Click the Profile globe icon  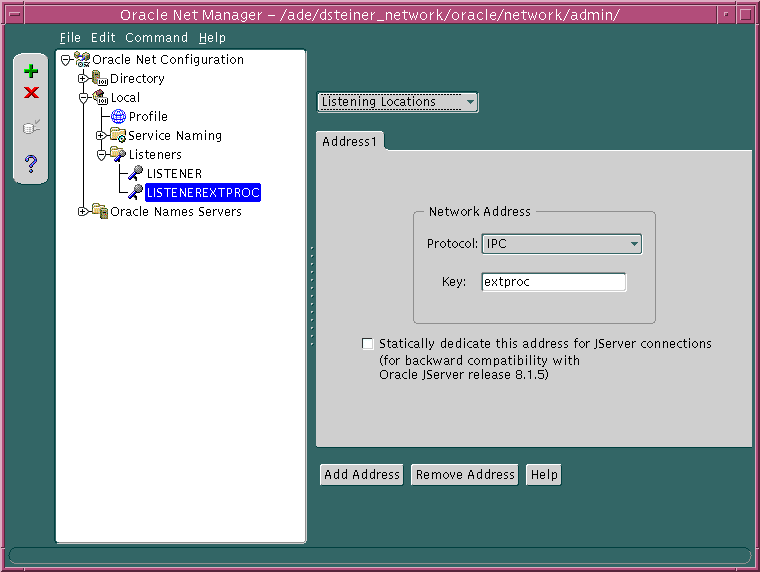[x=118, y=116]
